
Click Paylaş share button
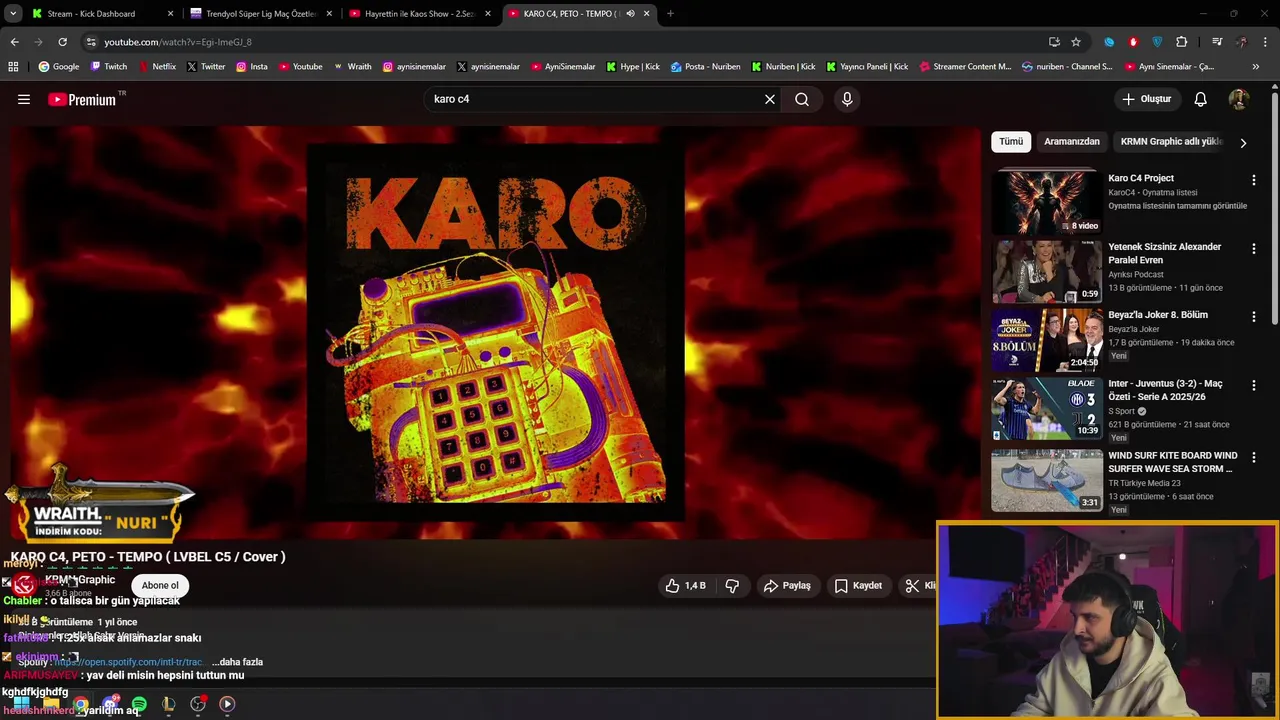point(787,586)
